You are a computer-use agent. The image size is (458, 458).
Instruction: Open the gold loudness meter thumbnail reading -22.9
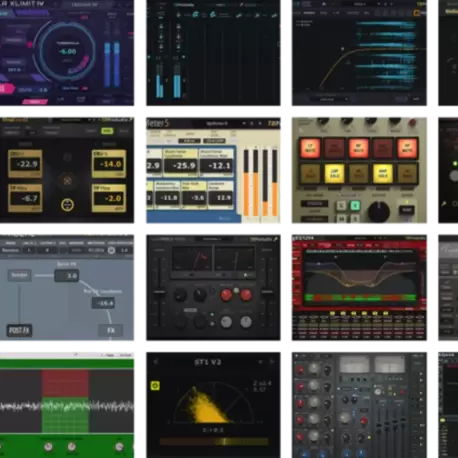point(67,170)
